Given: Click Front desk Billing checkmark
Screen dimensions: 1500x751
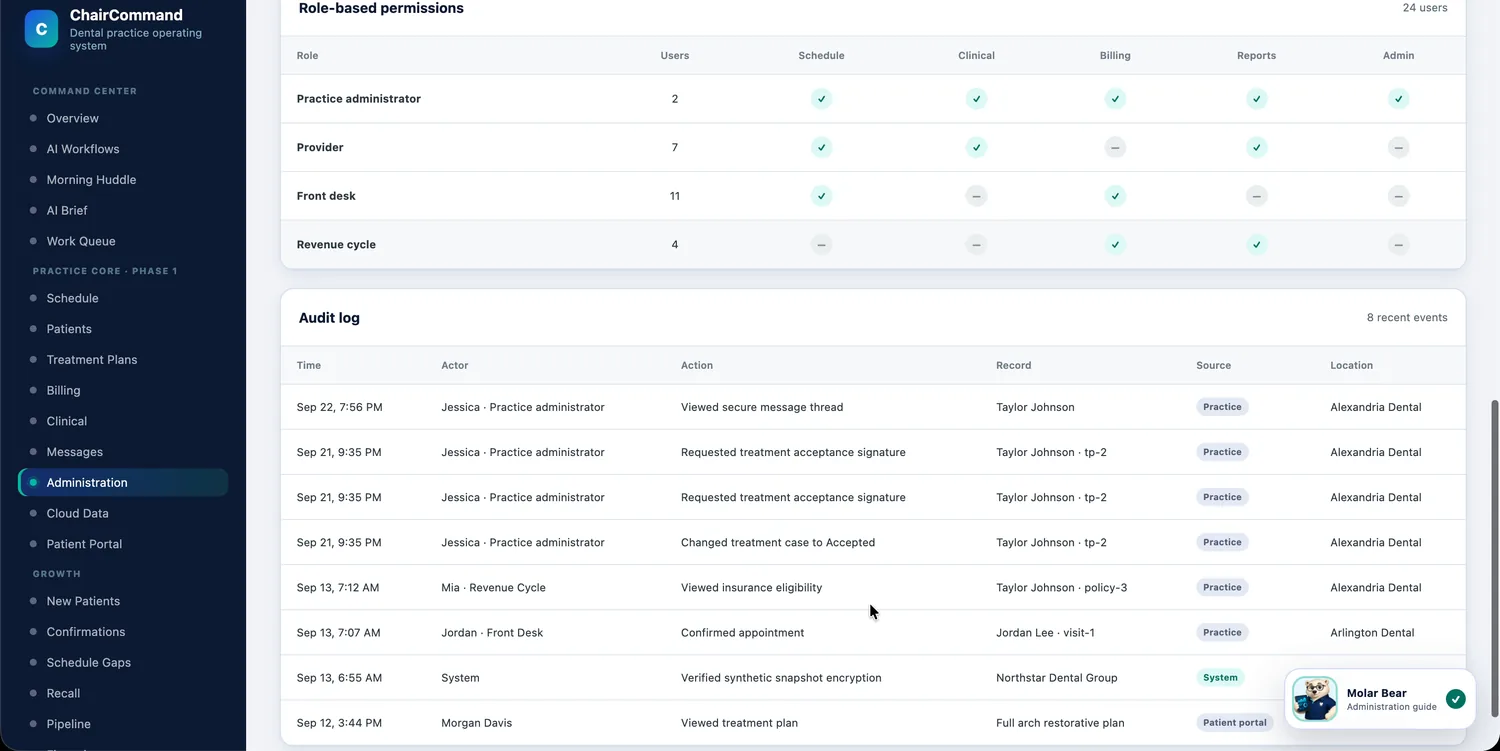Looking at the screenshot, I should point(1115,196).
